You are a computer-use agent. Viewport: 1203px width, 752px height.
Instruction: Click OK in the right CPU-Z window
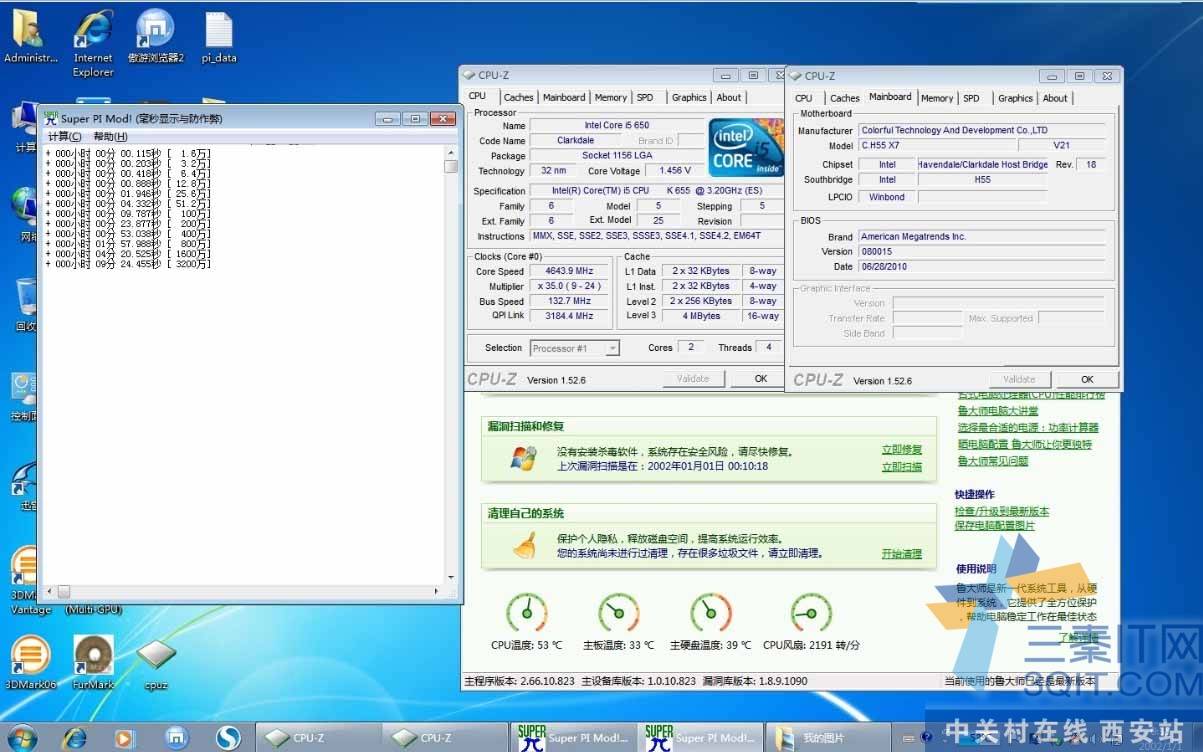click(x=1087, y=380)
